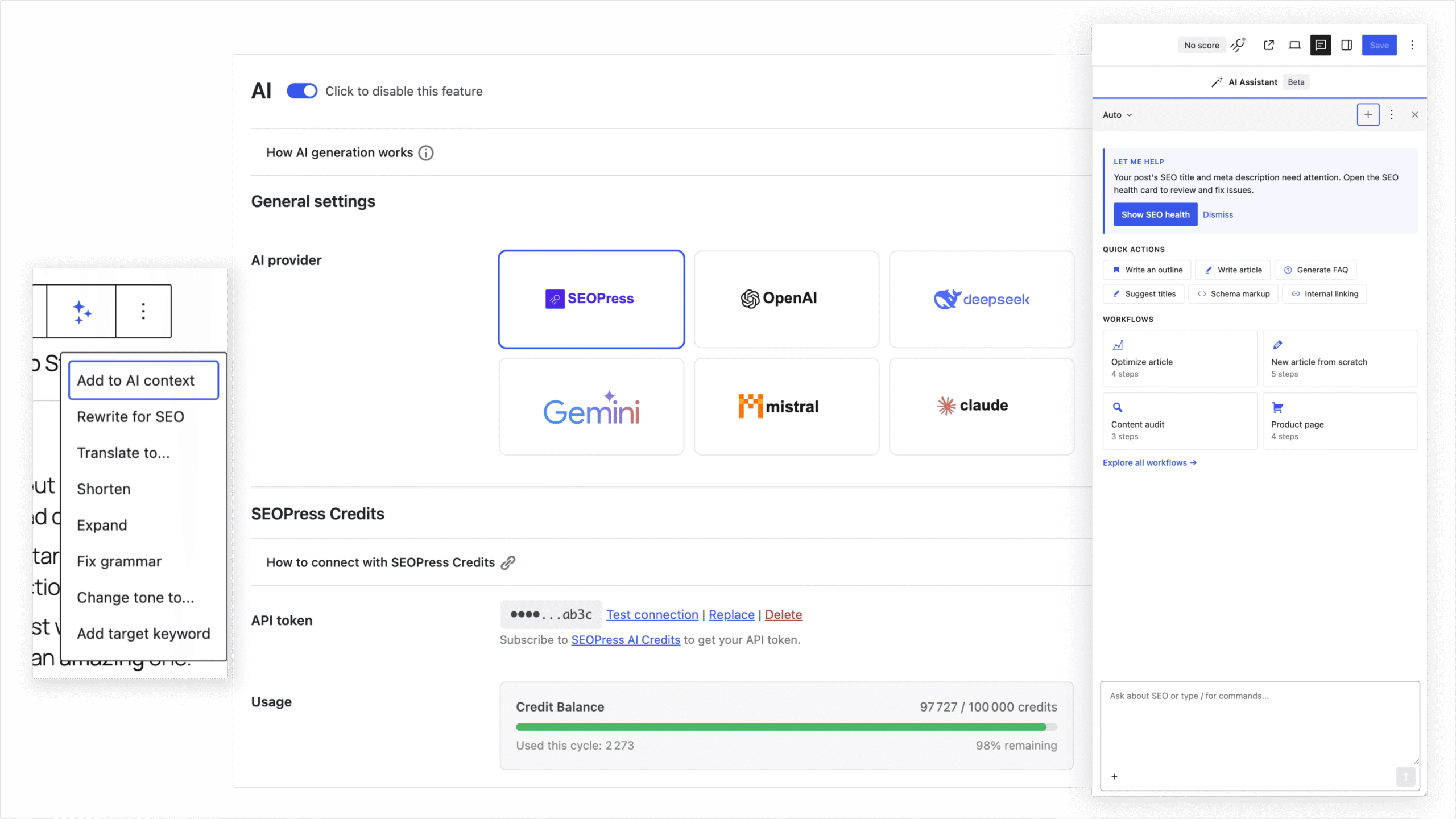The width and height of the screenshot is (1456, 819).
Task: Click the Credit Balance progress bar
Action: tap(787, 727)
